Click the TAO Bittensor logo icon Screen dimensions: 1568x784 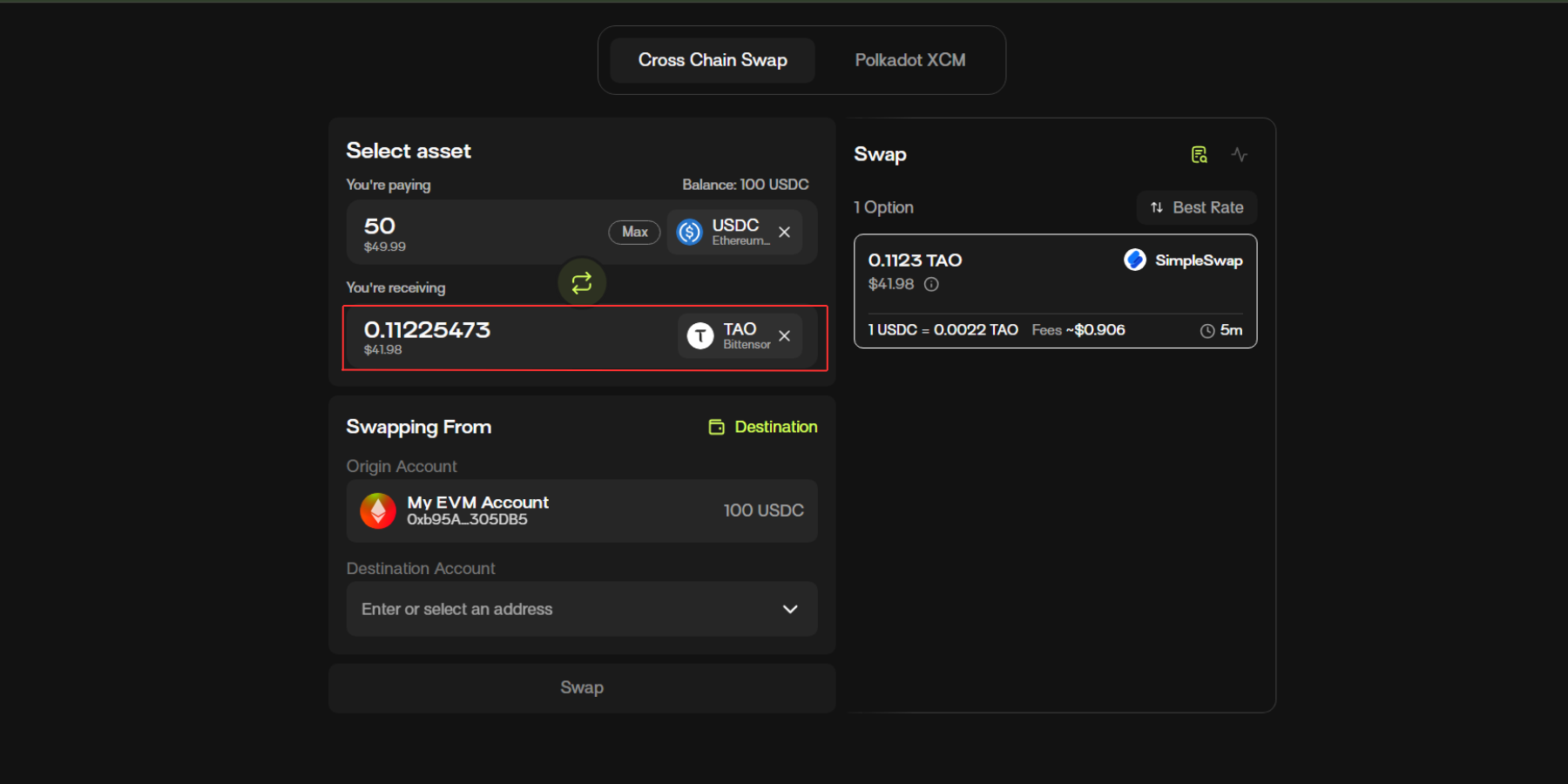click(700, 336)
